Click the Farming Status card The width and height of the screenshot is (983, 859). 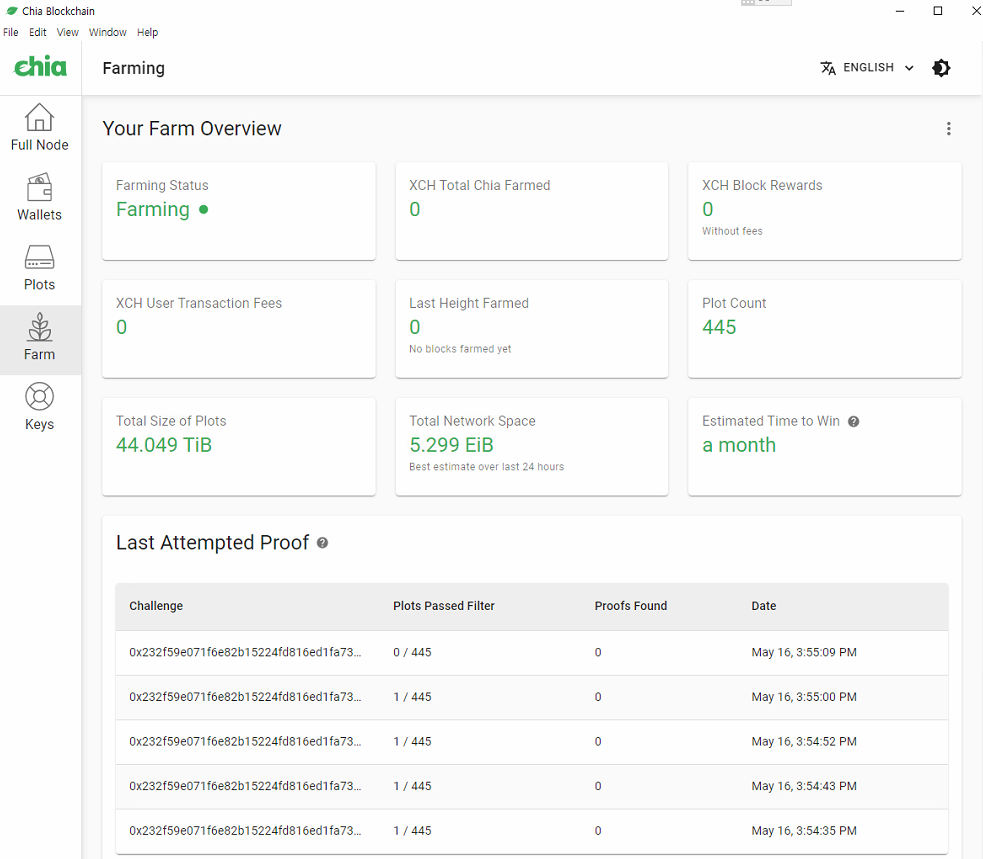click(x=239, y=211)
